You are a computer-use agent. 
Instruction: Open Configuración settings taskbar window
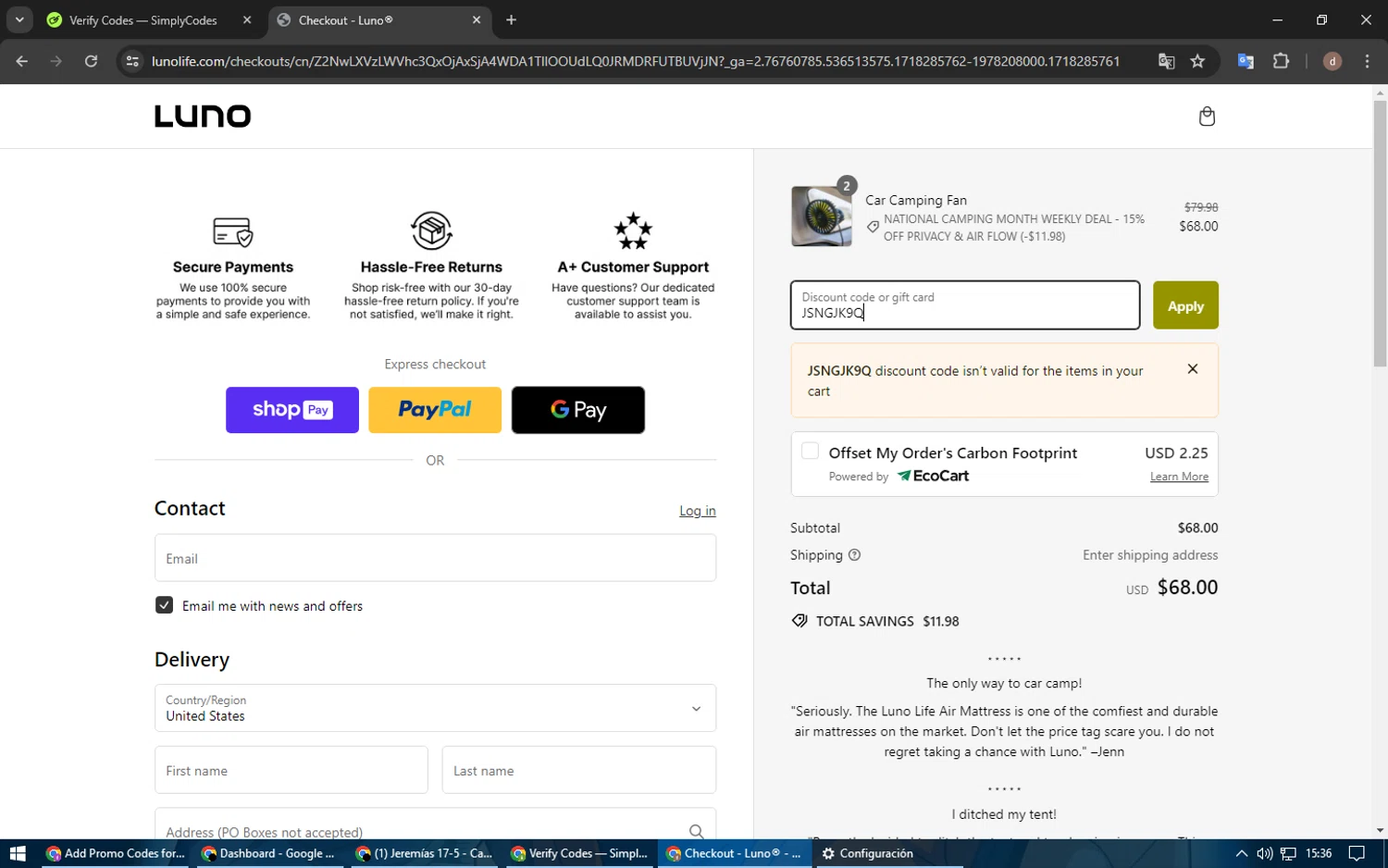[x=868, y=853]
